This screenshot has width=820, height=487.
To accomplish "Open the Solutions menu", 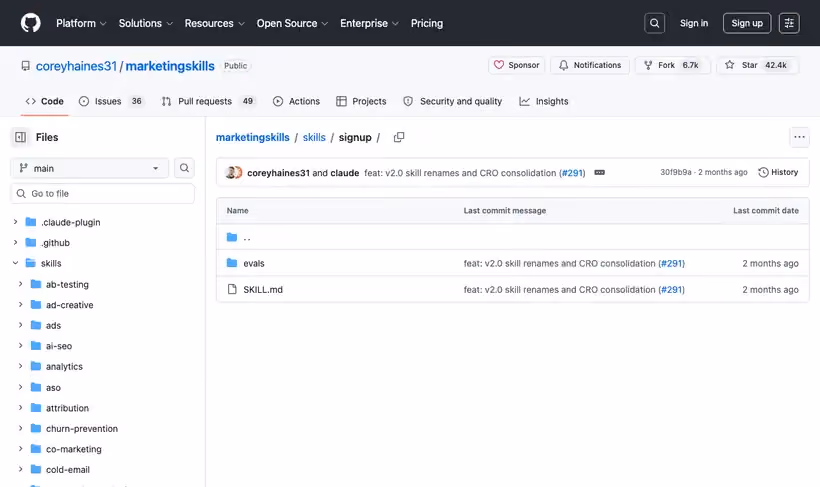I will coord(145,23).
